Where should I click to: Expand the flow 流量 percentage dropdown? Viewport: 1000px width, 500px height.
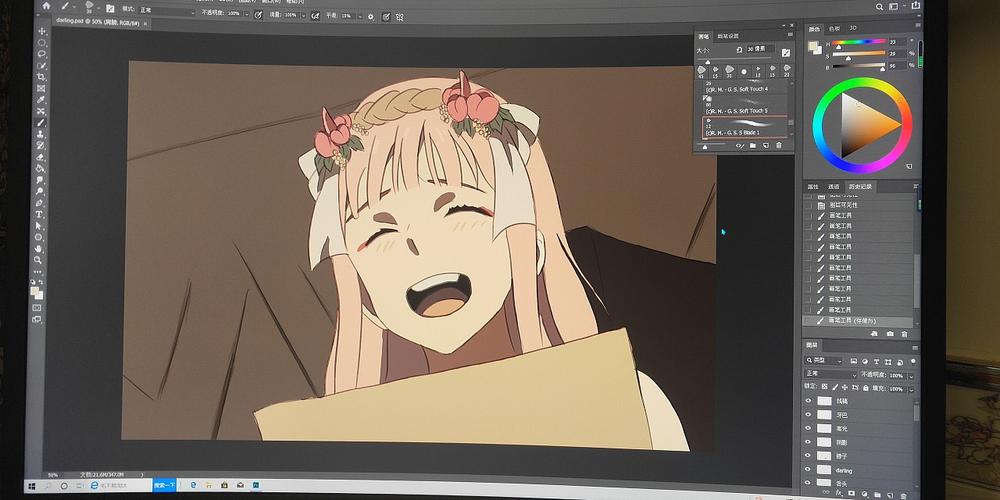304,15
